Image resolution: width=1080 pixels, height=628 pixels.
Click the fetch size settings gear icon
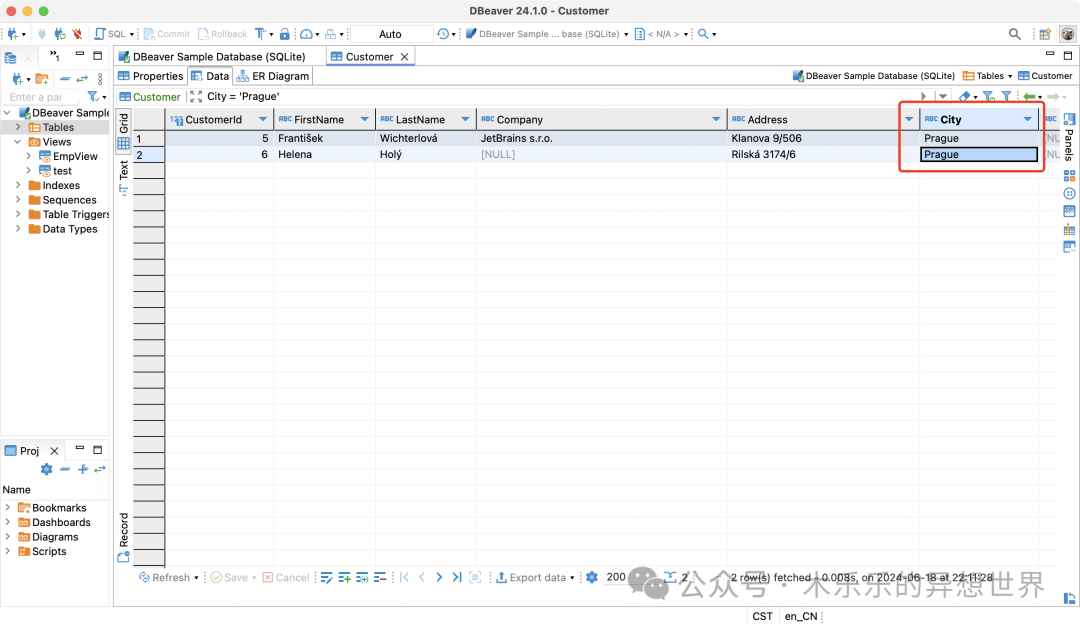point(592,577)
